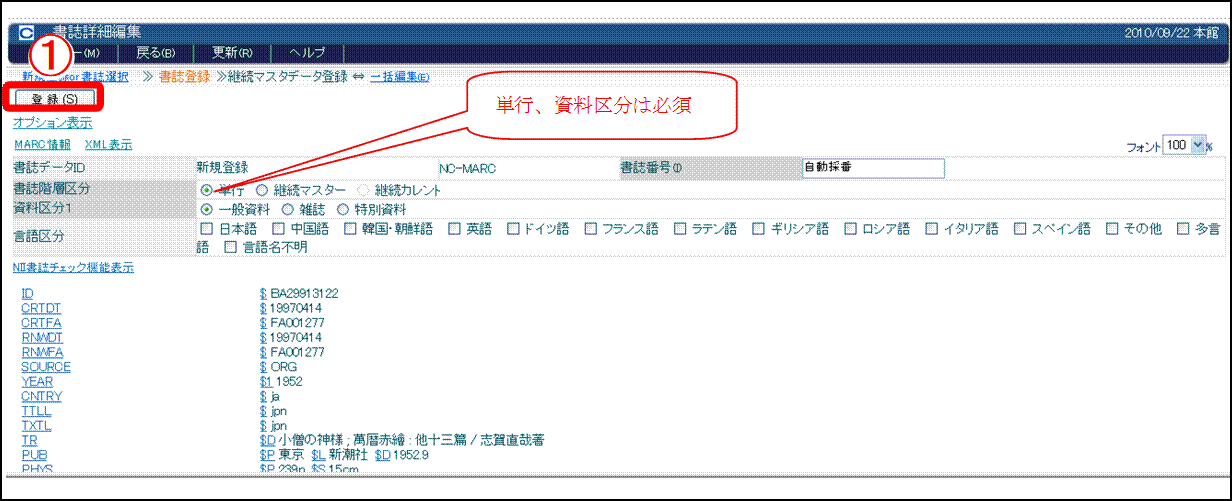Click the 書誌番号 input field
This screenshot has height=501, width=1232.
(872, 168)
